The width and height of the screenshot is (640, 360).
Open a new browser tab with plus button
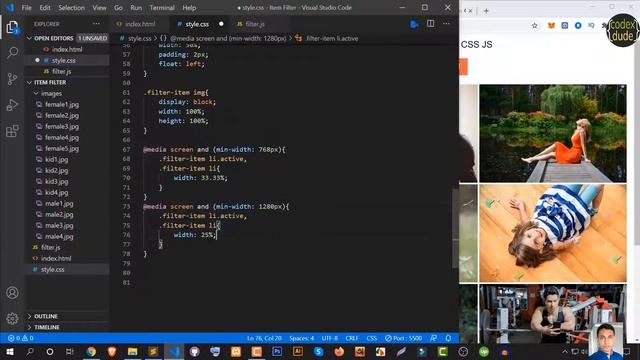click(486, 11)
